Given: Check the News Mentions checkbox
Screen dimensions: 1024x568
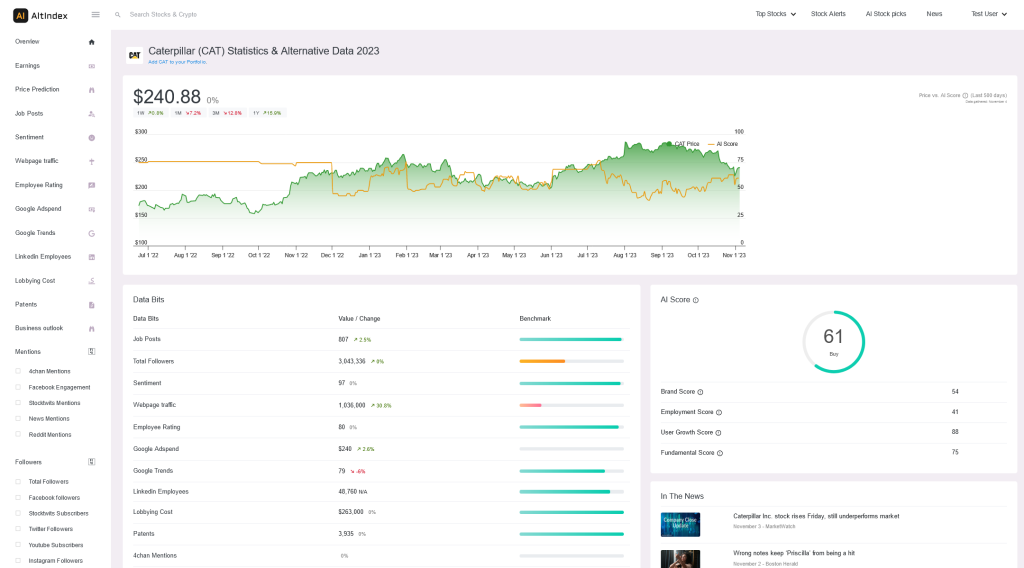Looking at the screenshot, I should (x=18, y=418).
